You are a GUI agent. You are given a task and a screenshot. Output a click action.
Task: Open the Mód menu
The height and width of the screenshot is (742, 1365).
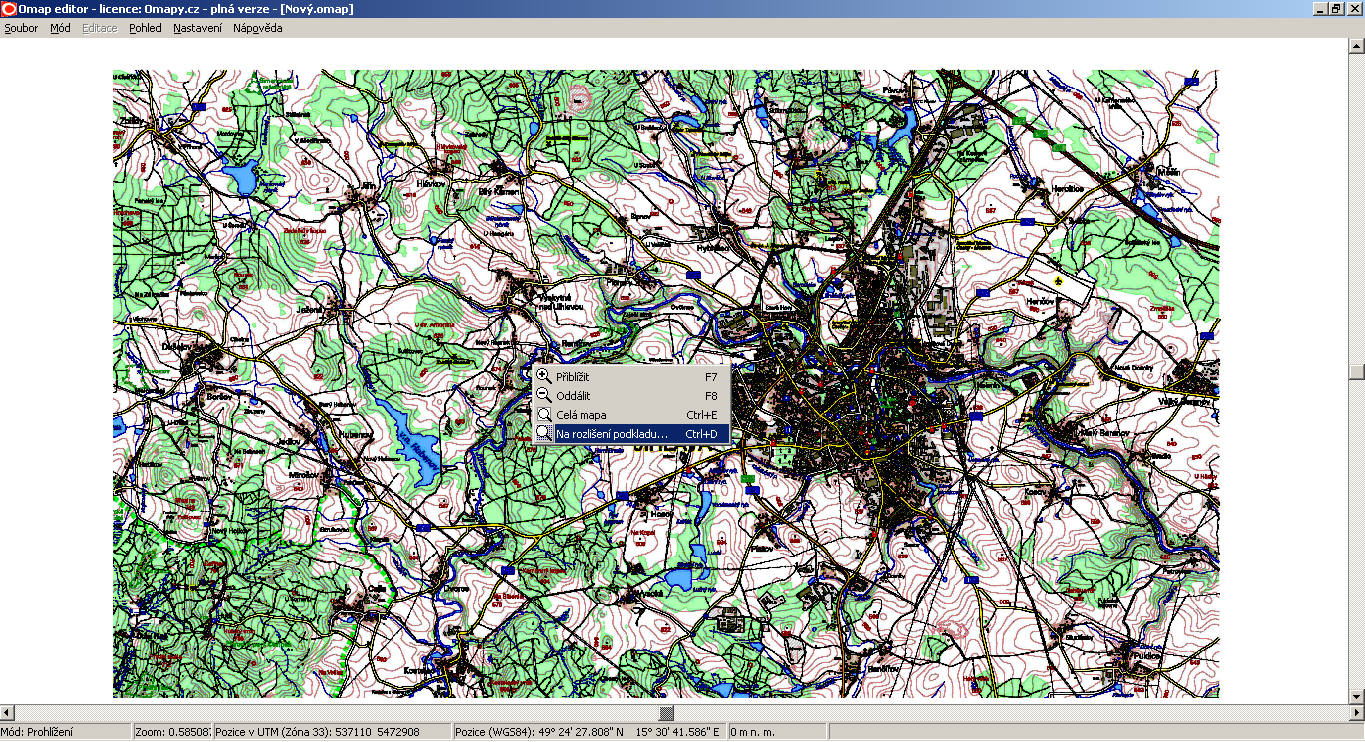60,28
